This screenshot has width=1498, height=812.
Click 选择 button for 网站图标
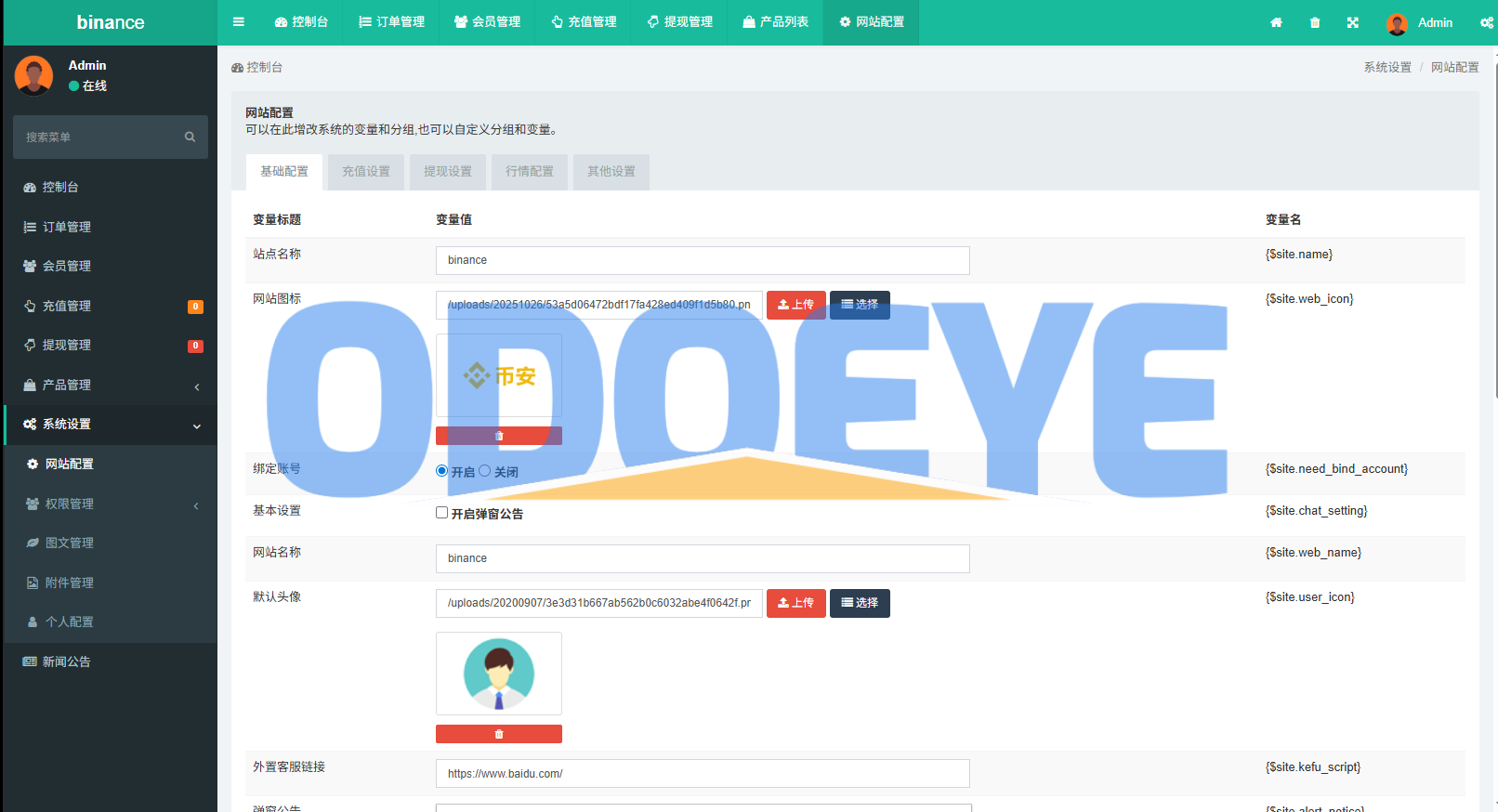click(x=860, y=305)
